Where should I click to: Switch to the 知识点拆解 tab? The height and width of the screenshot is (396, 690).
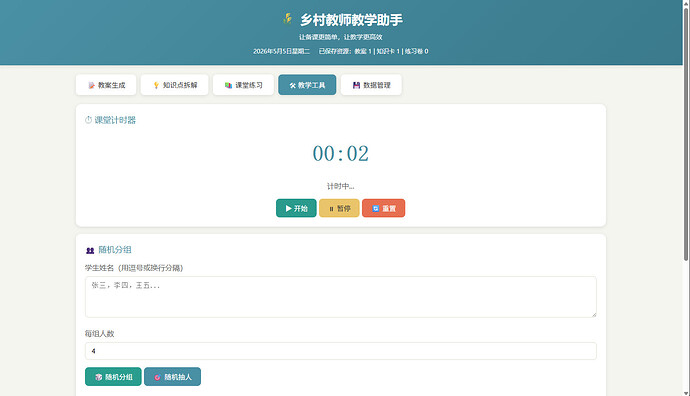tap(175, 85)
